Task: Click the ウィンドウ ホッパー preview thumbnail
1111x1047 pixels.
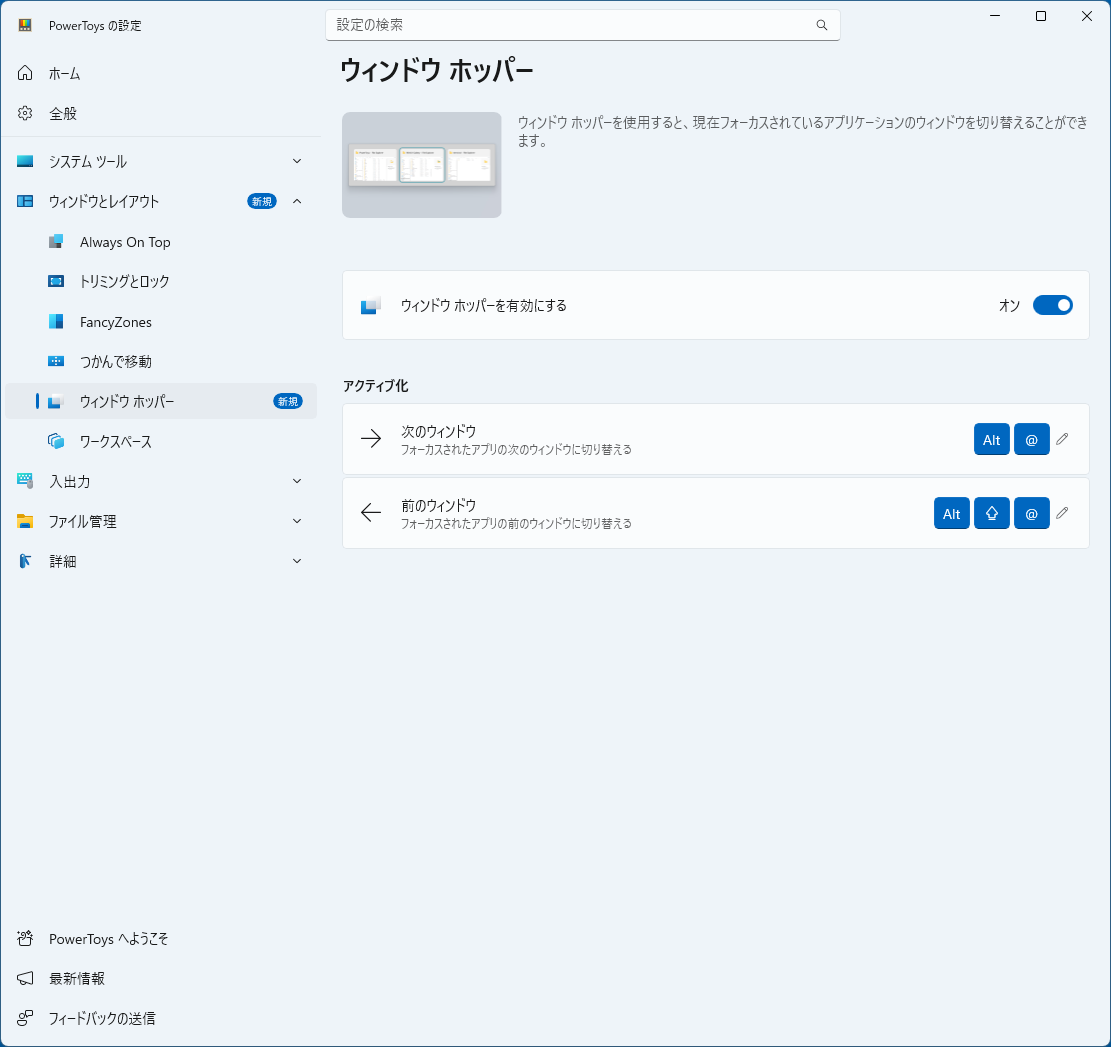Action: [x=422, y=165]
